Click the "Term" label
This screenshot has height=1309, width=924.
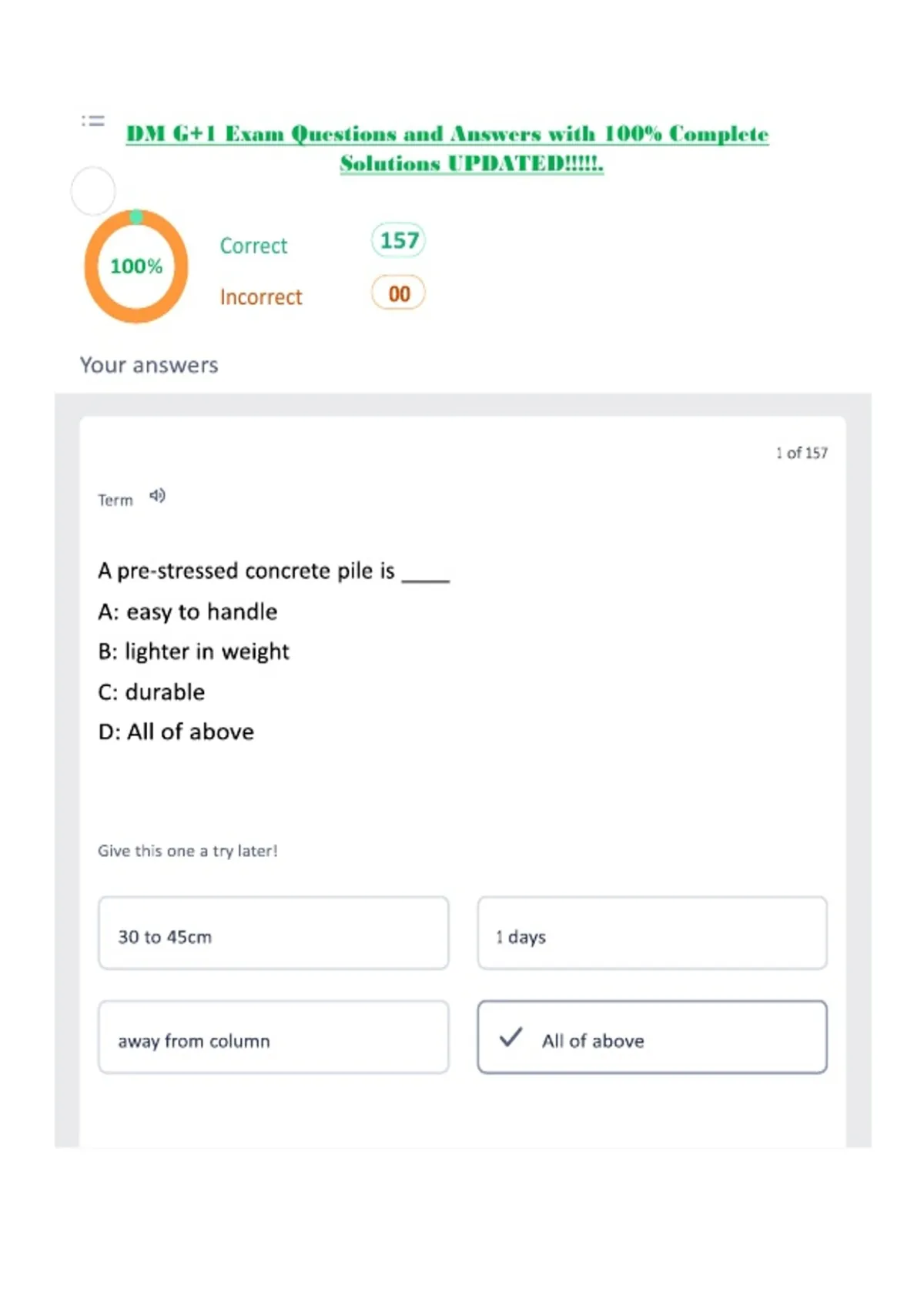click(115, 500)
